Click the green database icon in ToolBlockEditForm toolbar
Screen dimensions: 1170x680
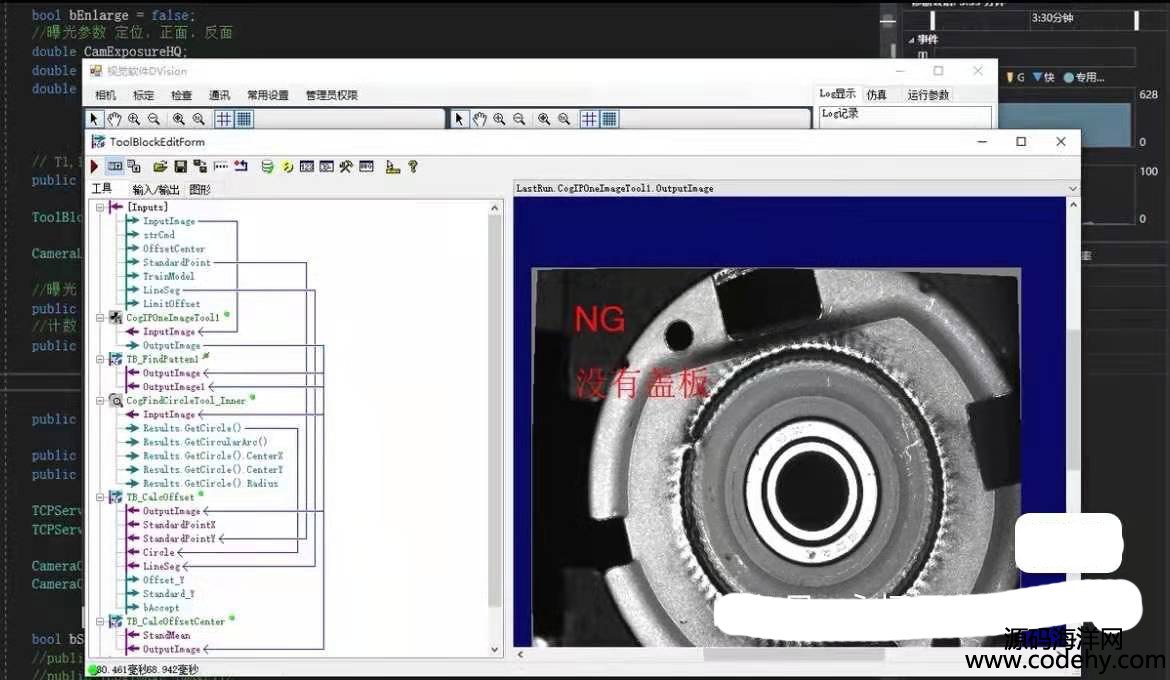coord(266,166)
